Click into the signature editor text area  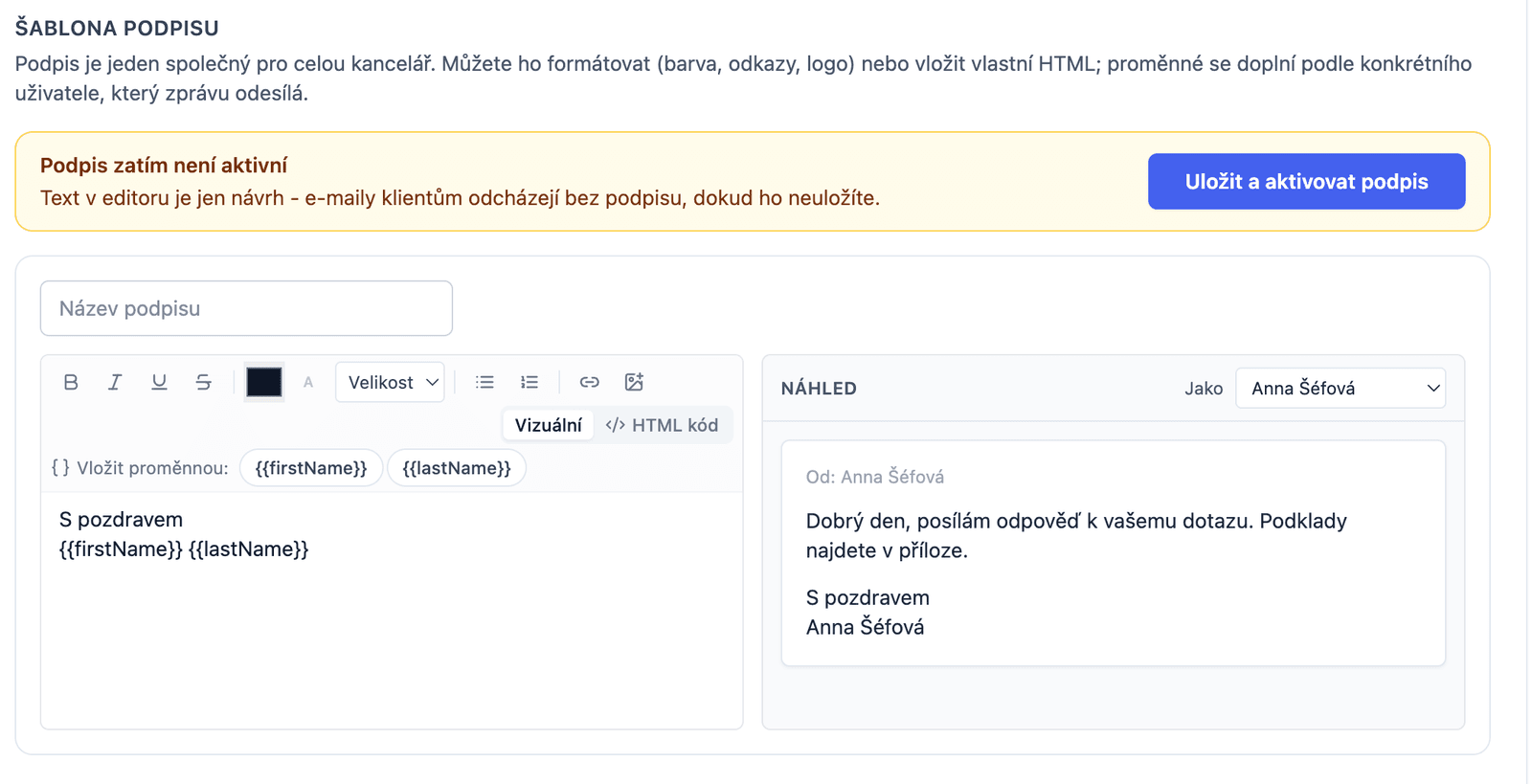(x=392, y=611)
